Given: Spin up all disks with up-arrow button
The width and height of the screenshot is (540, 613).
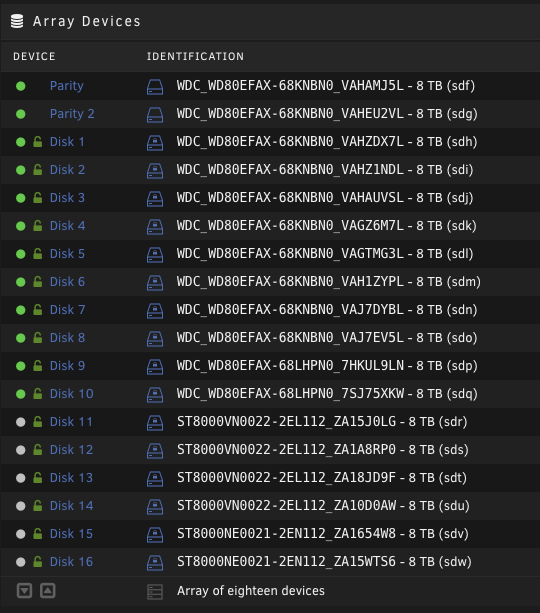Looking at the screenshot, I should click(x=48, y=590).
